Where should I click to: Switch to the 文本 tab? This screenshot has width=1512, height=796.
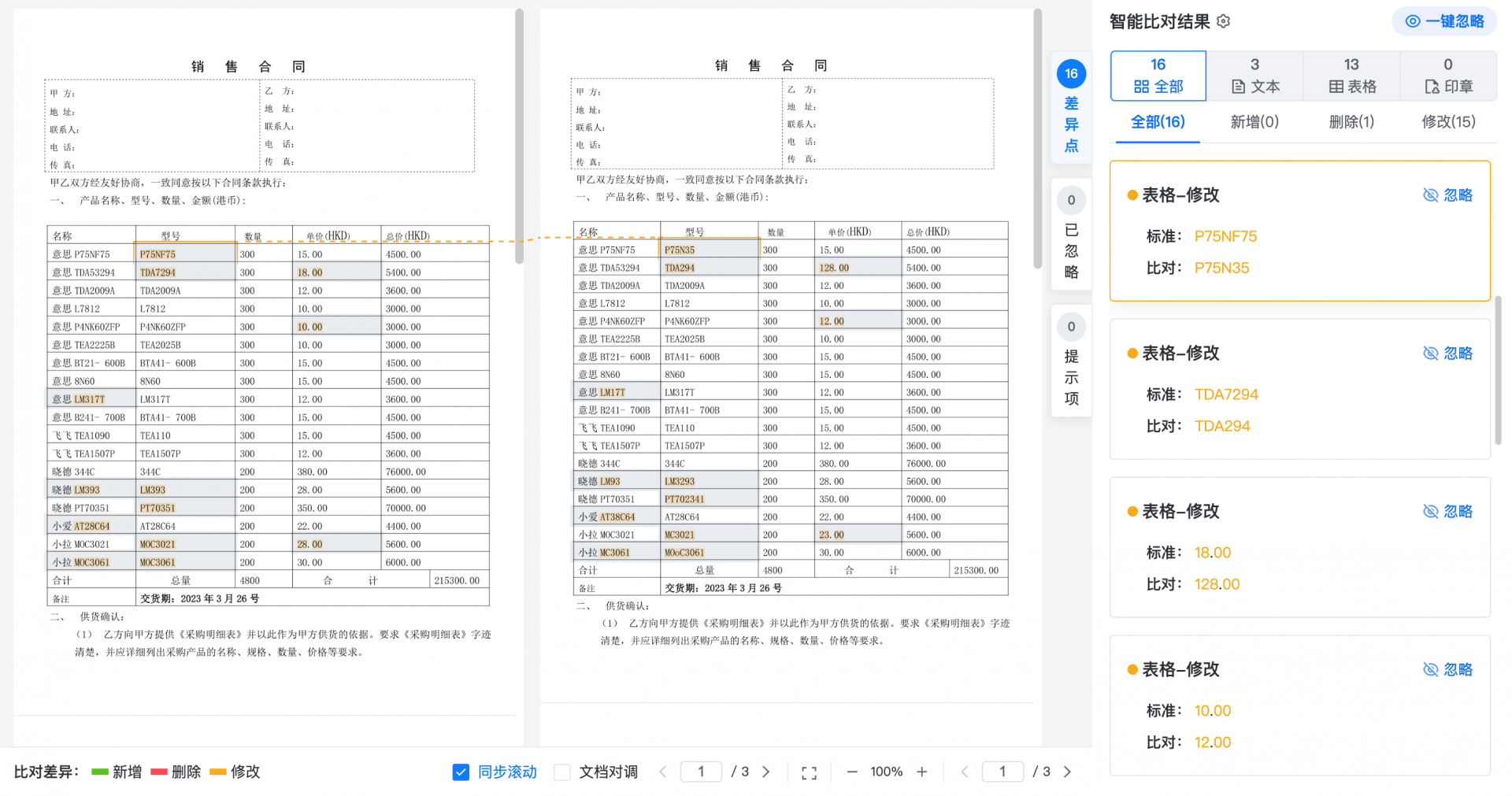tap(1254, 76)
